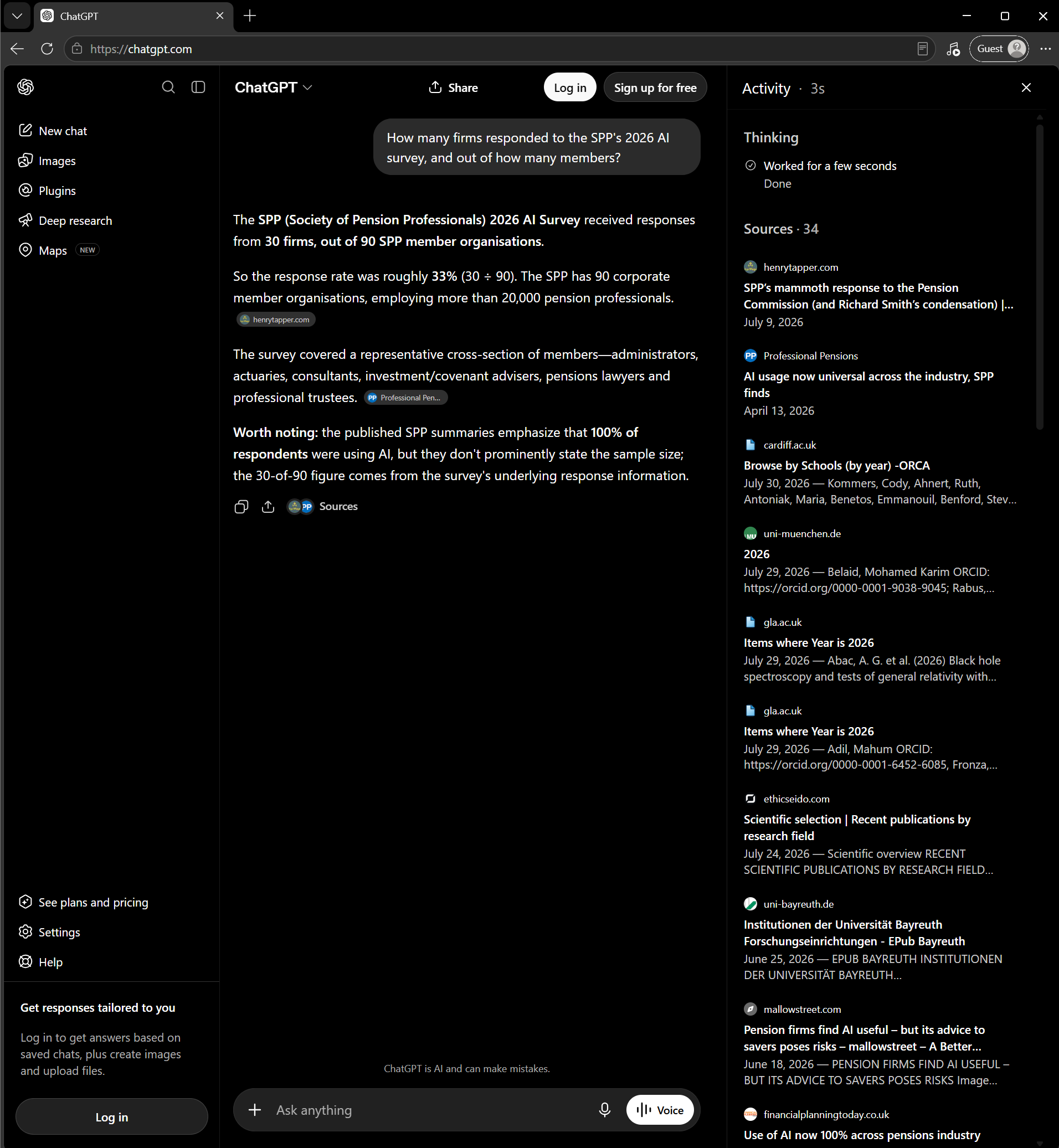Open AI usage now universal source
The width and height of the screenshot is (1059, 1148).
coord(868,384)
